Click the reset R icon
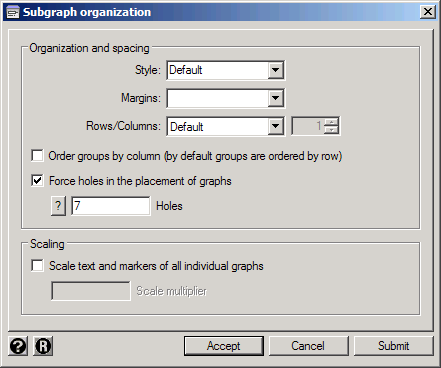Viewport: 441px width, 368px height. click(43, 346)
